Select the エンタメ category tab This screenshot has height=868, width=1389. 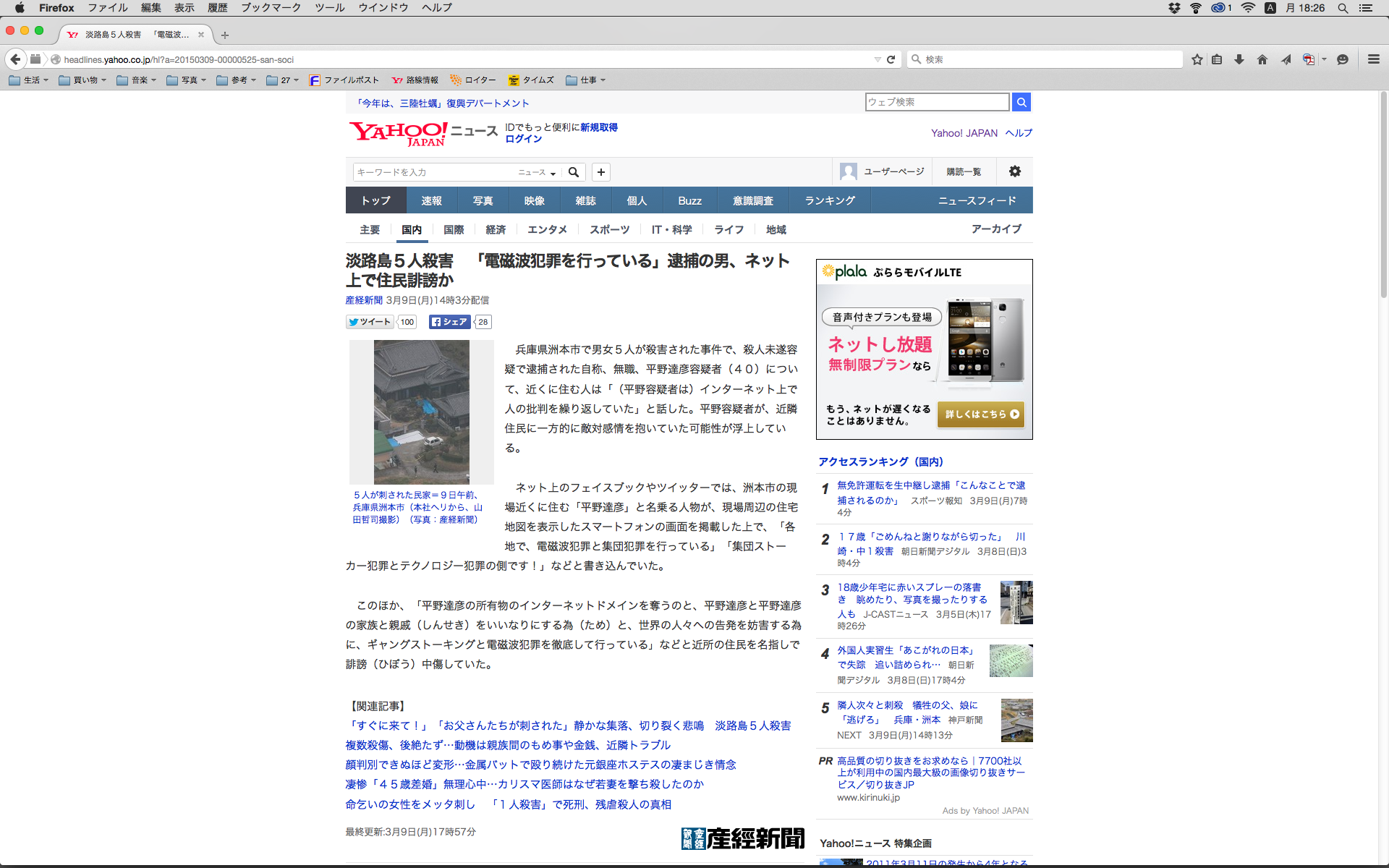pos(547,229)
